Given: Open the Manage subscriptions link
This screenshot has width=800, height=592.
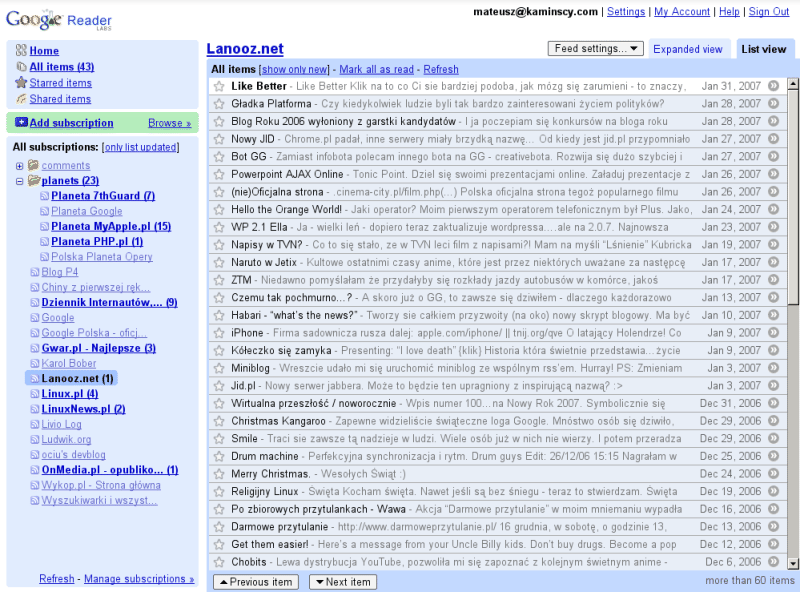Looking at the screenshot, I should (139, 579).
